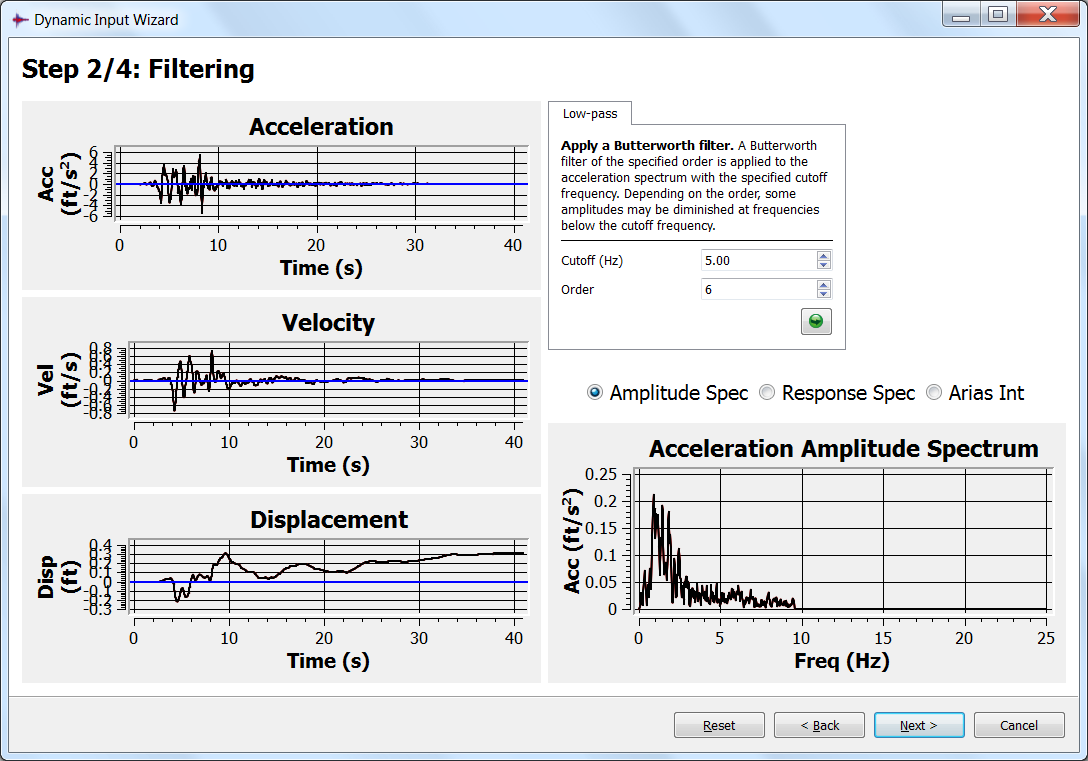The height and width of the screenshot is (761, 1088).
Task: Cancel the wizard
Action: 1018,725
